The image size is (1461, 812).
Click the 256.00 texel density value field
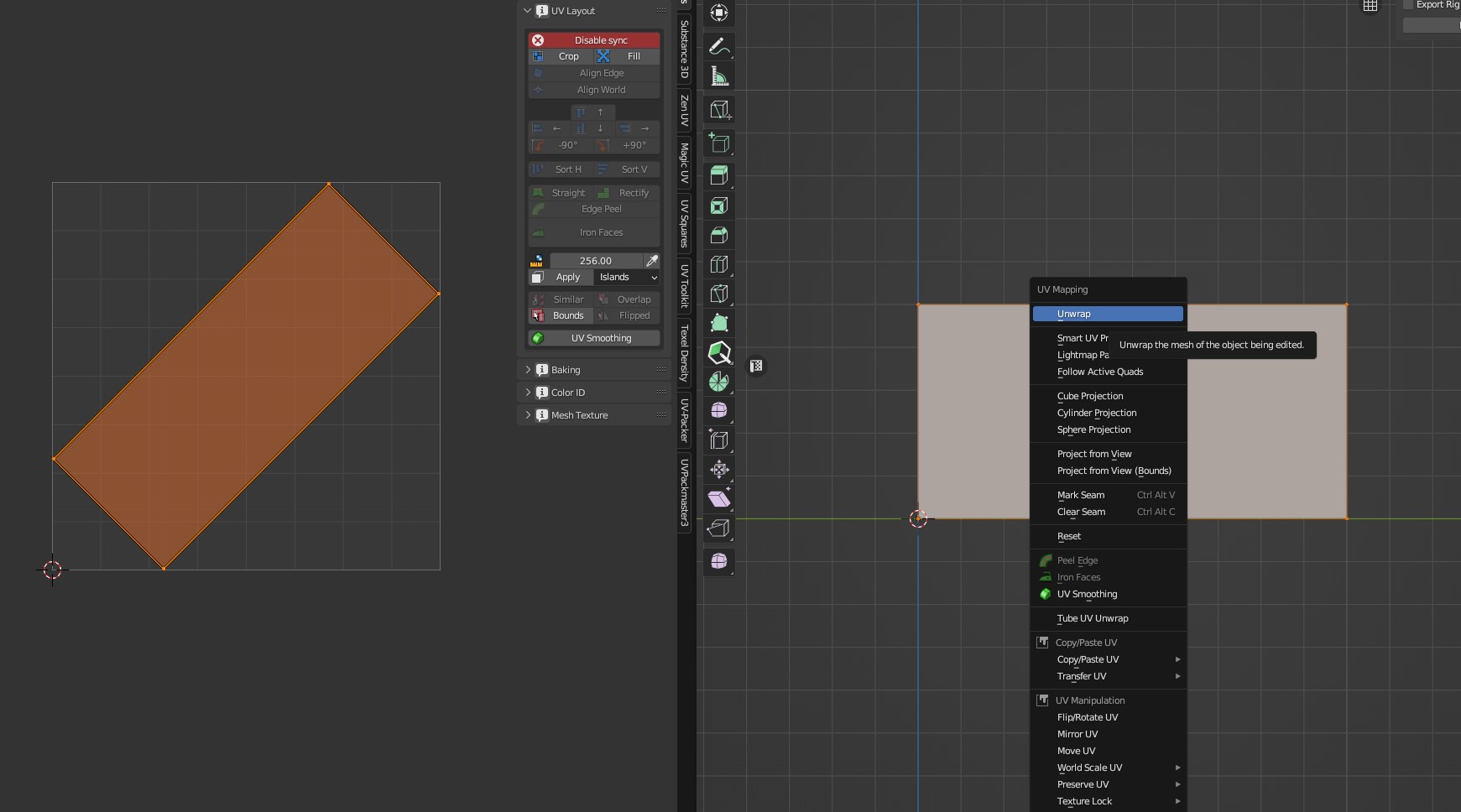tap(596, 261)
